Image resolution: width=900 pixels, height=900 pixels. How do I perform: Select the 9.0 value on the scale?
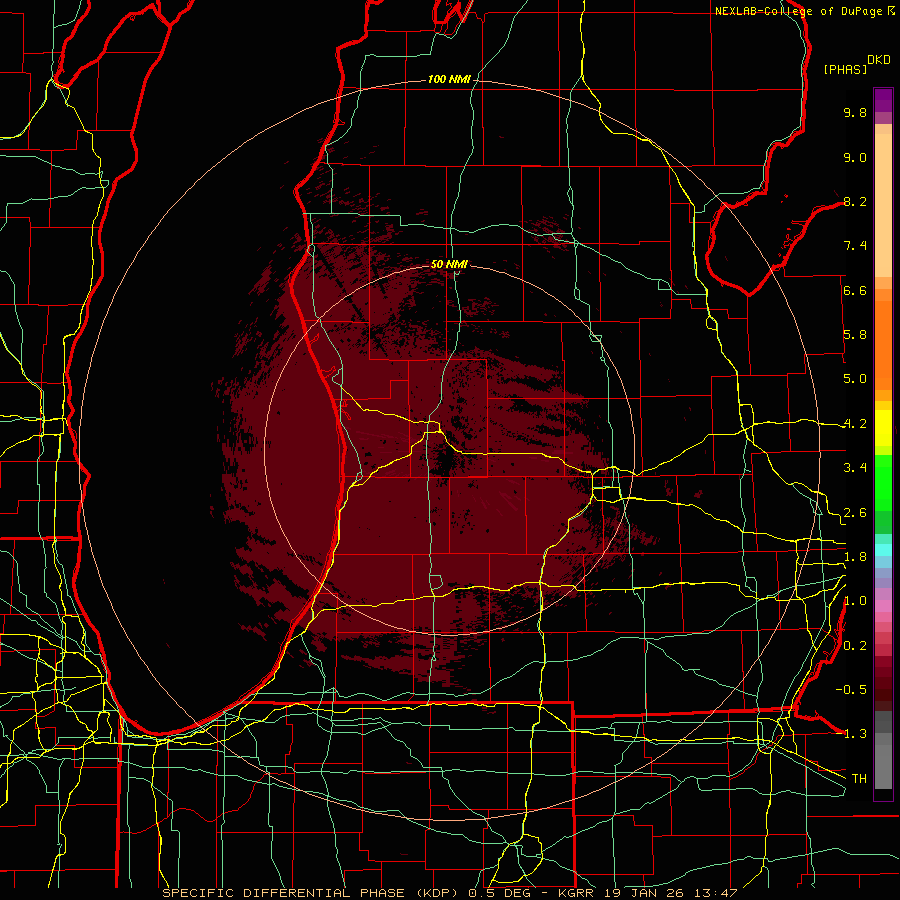[x=855, y=157]
